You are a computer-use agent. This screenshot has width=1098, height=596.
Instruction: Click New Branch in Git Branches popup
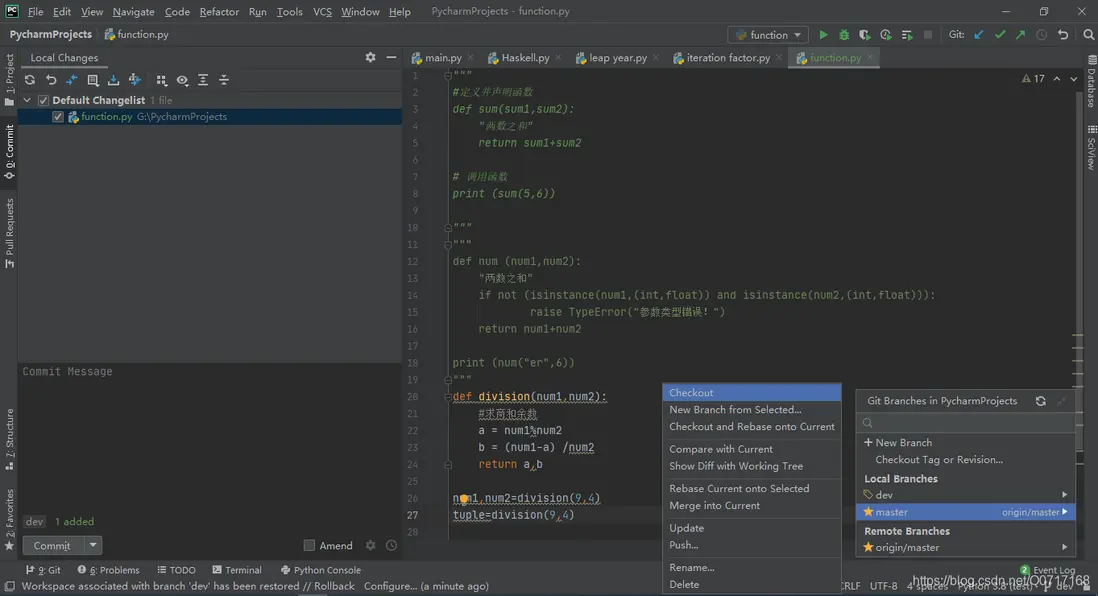tap(903, 442)
